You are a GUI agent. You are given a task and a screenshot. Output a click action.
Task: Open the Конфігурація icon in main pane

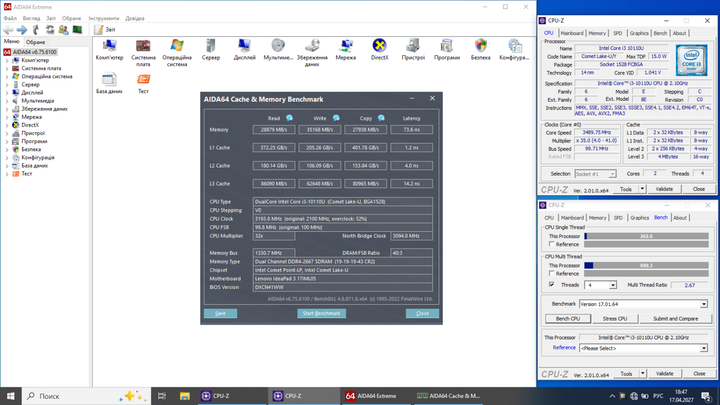point(514,49)
